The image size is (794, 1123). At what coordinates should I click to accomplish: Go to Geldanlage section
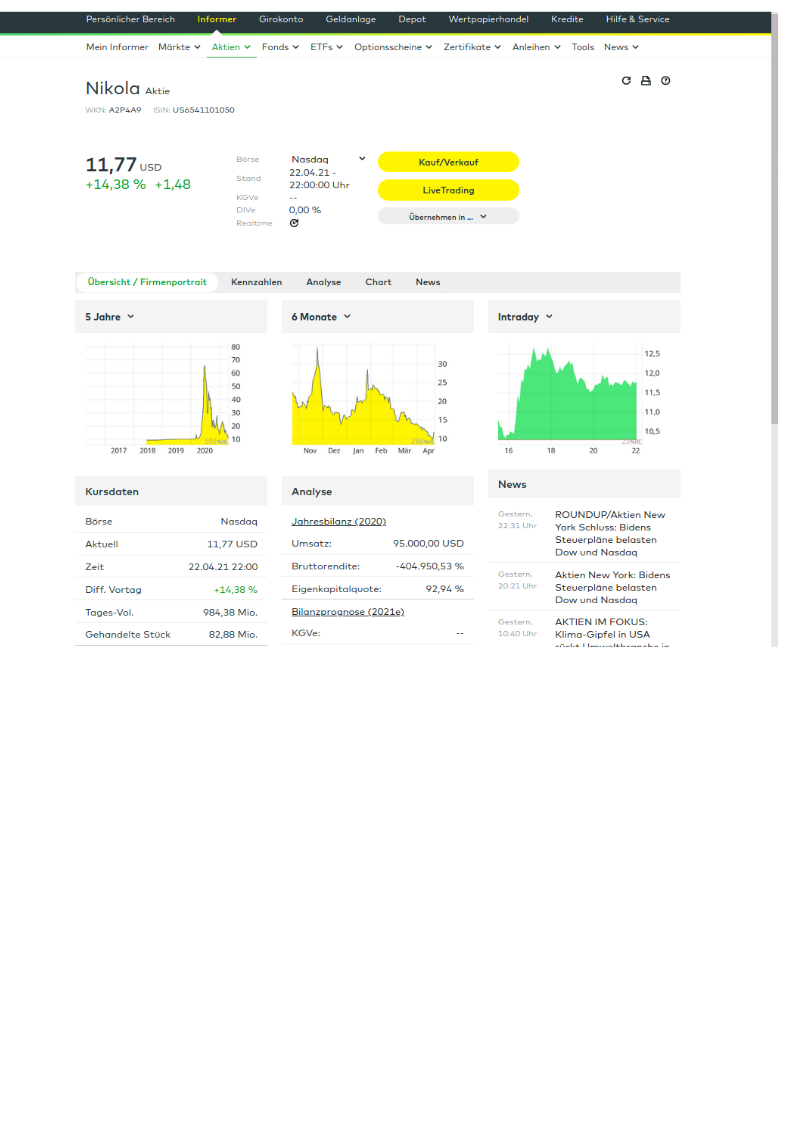pyautogui.click(x=351, y=19)
